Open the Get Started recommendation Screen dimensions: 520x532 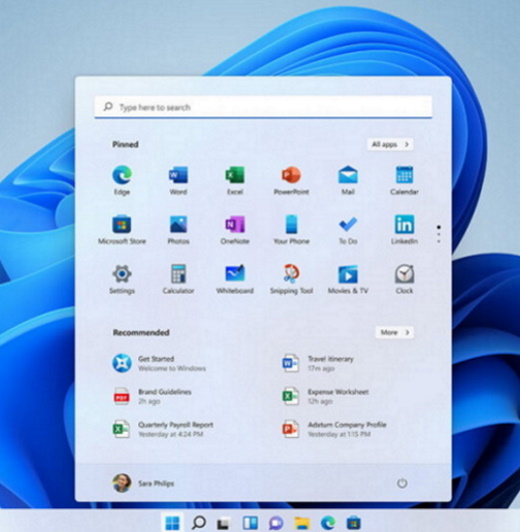(x=159, y=363)
